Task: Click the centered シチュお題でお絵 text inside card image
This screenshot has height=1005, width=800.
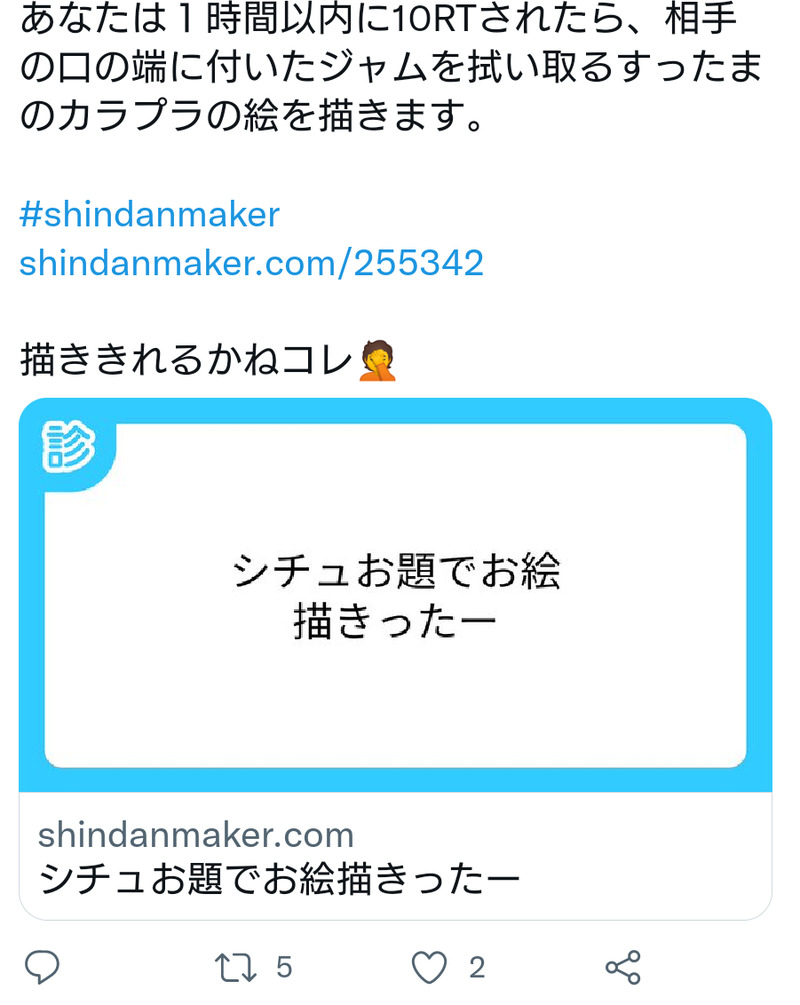Action: tap(396, 570)
